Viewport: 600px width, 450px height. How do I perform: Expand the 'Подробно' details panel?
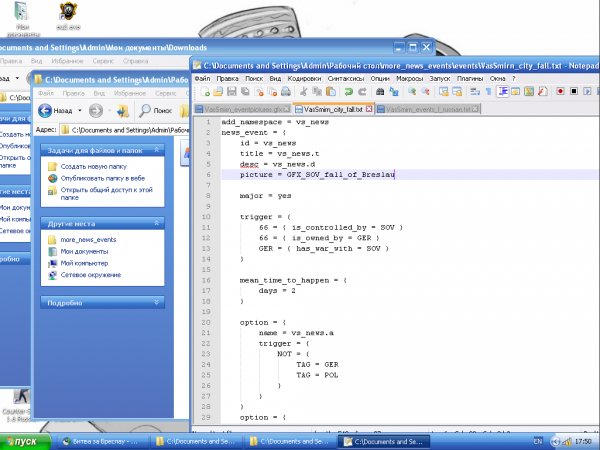(x=157, y=301)
